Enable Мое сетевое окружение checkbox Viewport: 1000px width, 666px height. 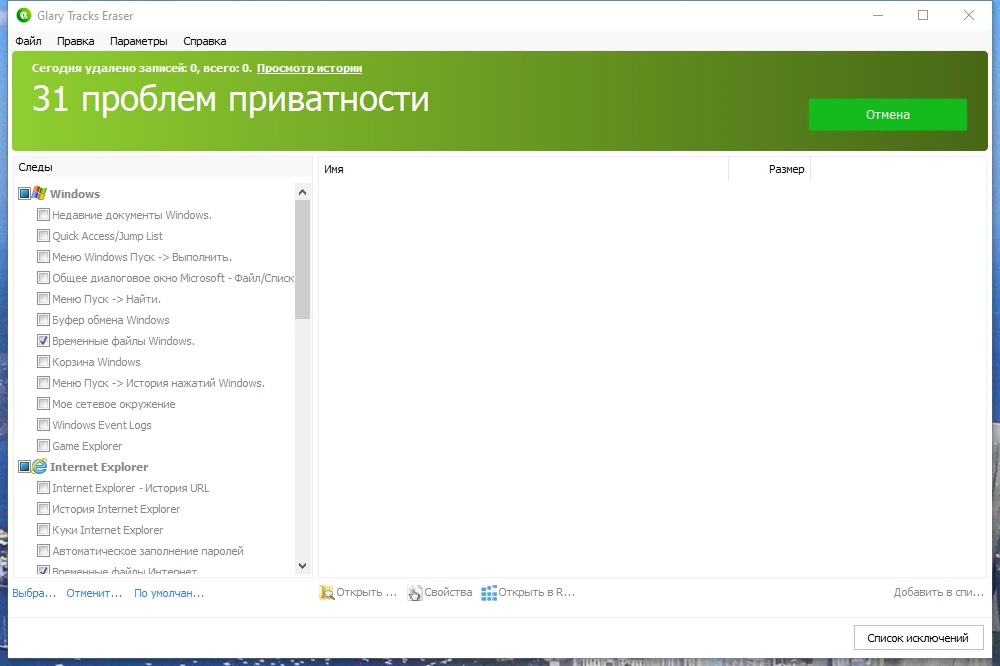click(43, 404)
